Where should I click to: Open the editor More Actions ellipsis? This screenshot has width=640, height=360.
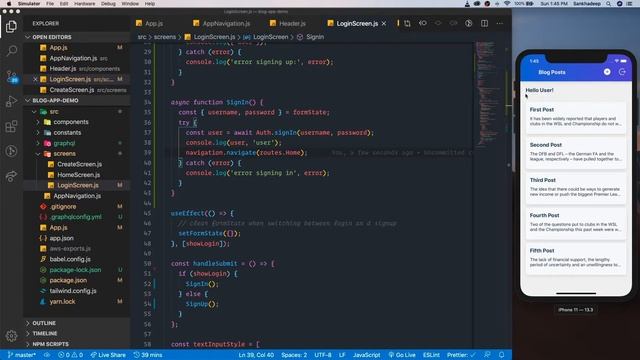500,23
